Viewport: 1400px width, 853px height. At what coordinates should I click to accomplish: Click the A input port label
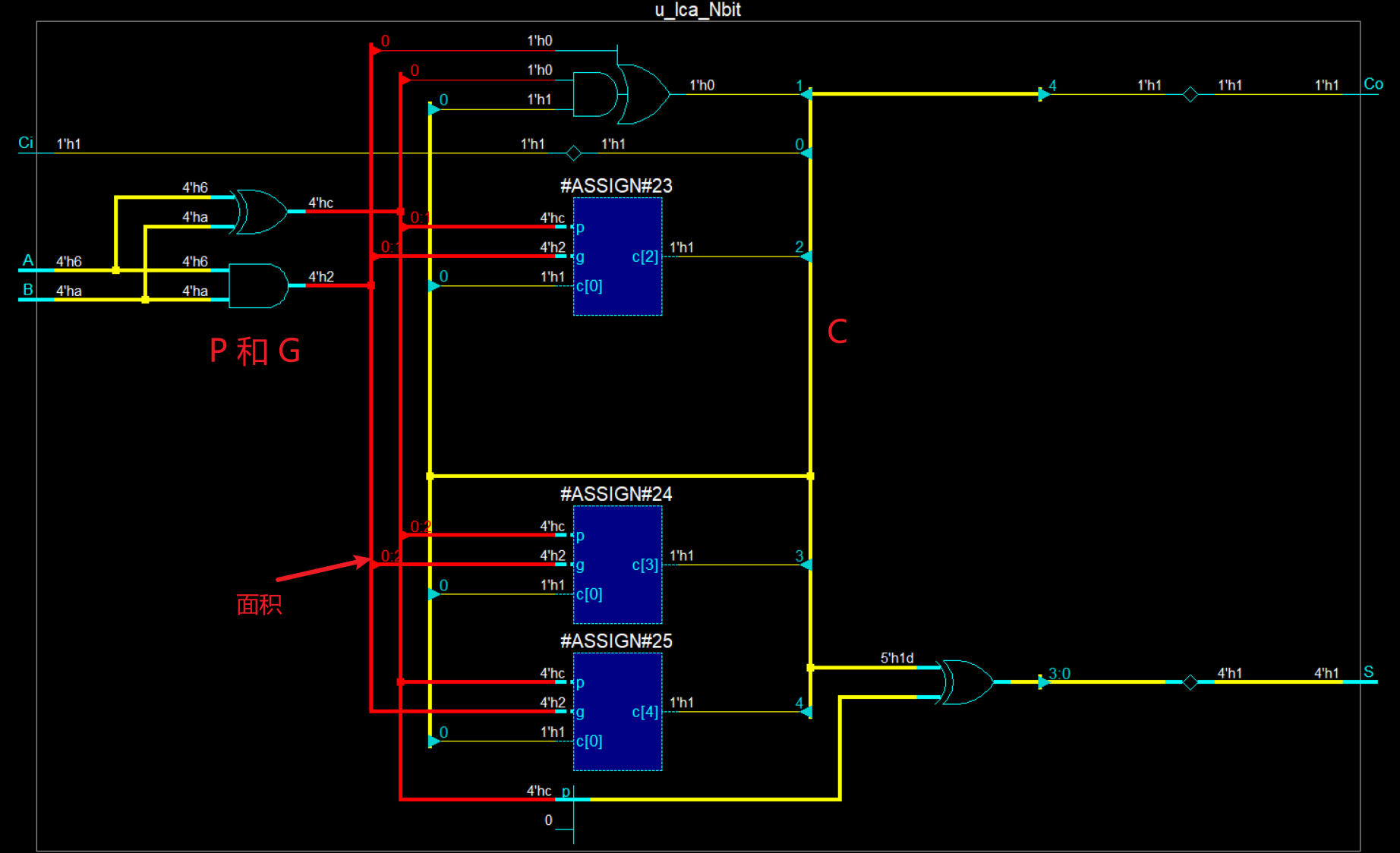(x=28, y=261)
